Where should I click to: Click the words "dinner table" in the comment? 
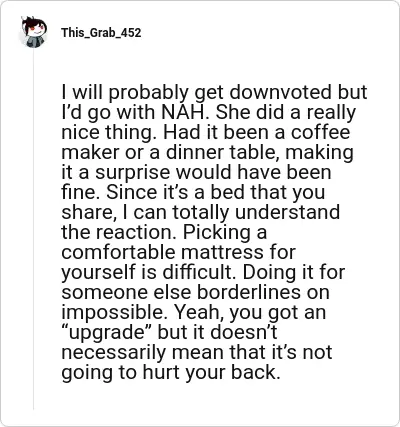click(x=222, y=152)
